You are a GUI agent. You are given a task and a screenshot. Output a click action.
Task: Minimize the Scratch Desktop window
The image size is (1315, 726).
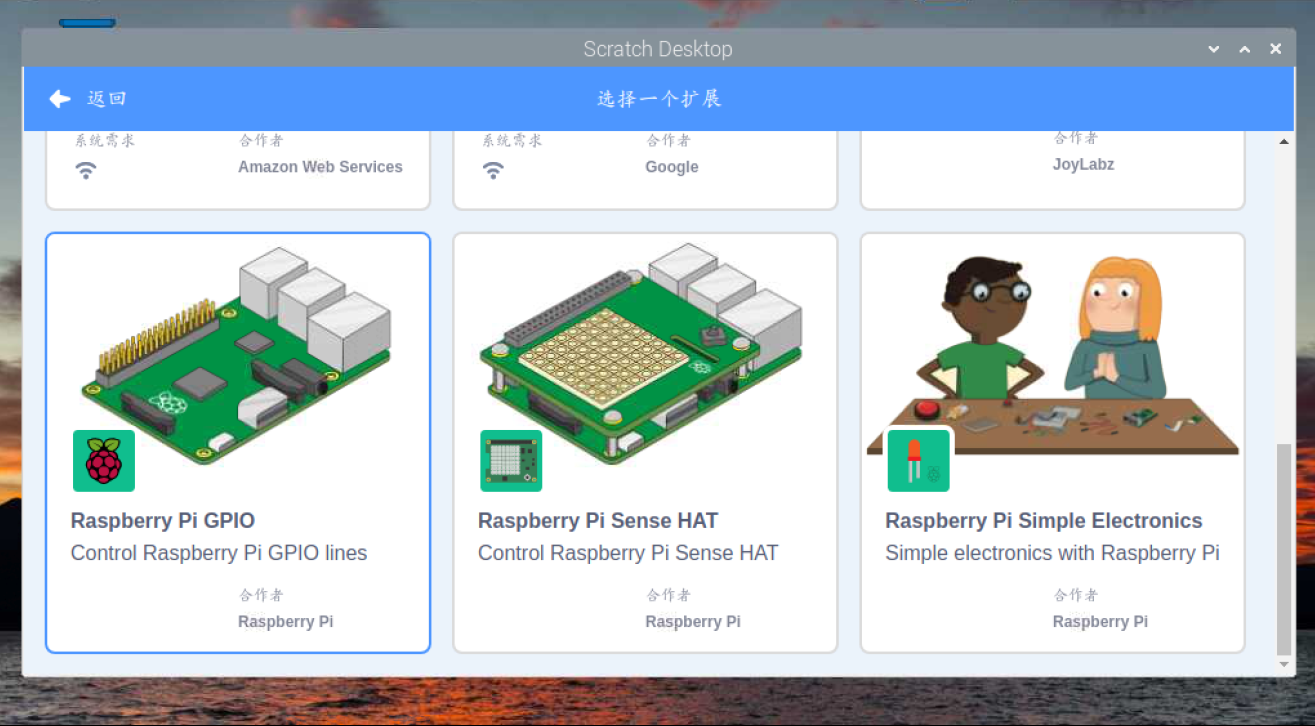[x=1213, y=49]
